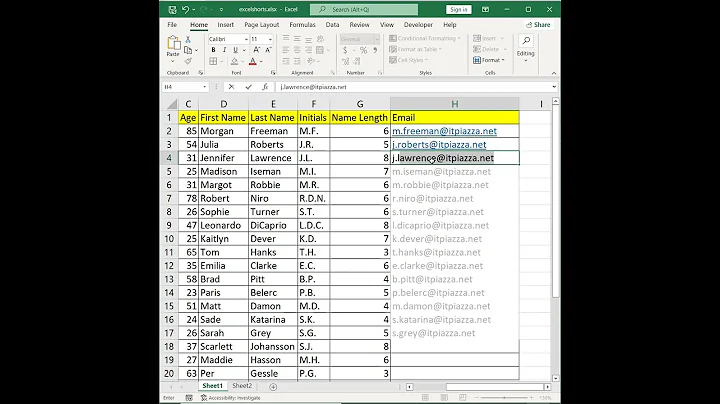
Task: Toggle Center horizontal alignment
Action: [297, 50]
